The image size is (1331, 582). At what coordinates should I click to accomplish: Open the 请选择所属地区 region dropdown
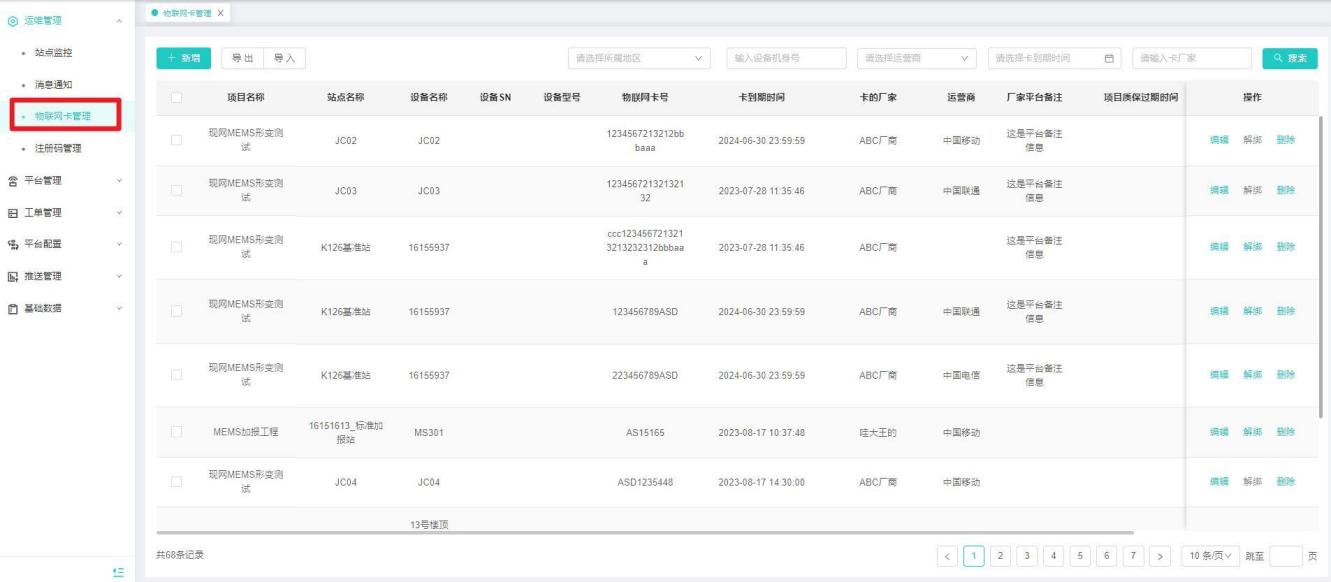pos(638,58)
